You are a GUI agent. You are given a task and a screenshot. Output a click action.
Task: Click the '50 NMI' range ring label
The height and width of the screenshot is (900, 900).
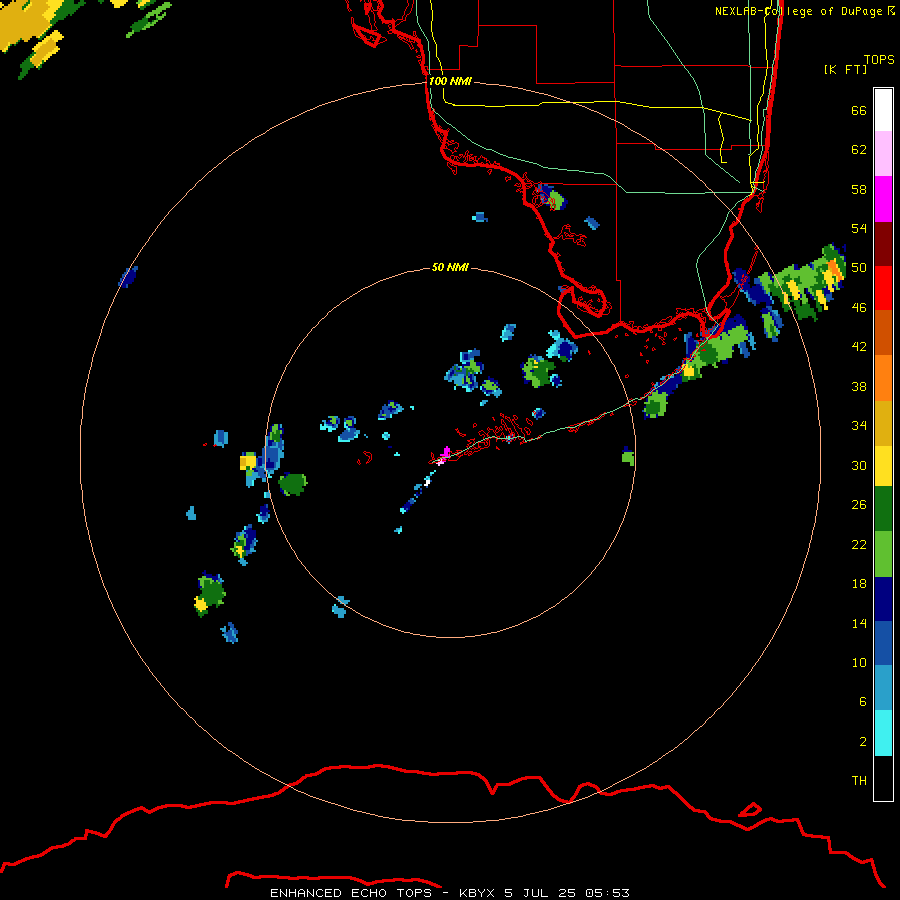(x=450, y=267)
